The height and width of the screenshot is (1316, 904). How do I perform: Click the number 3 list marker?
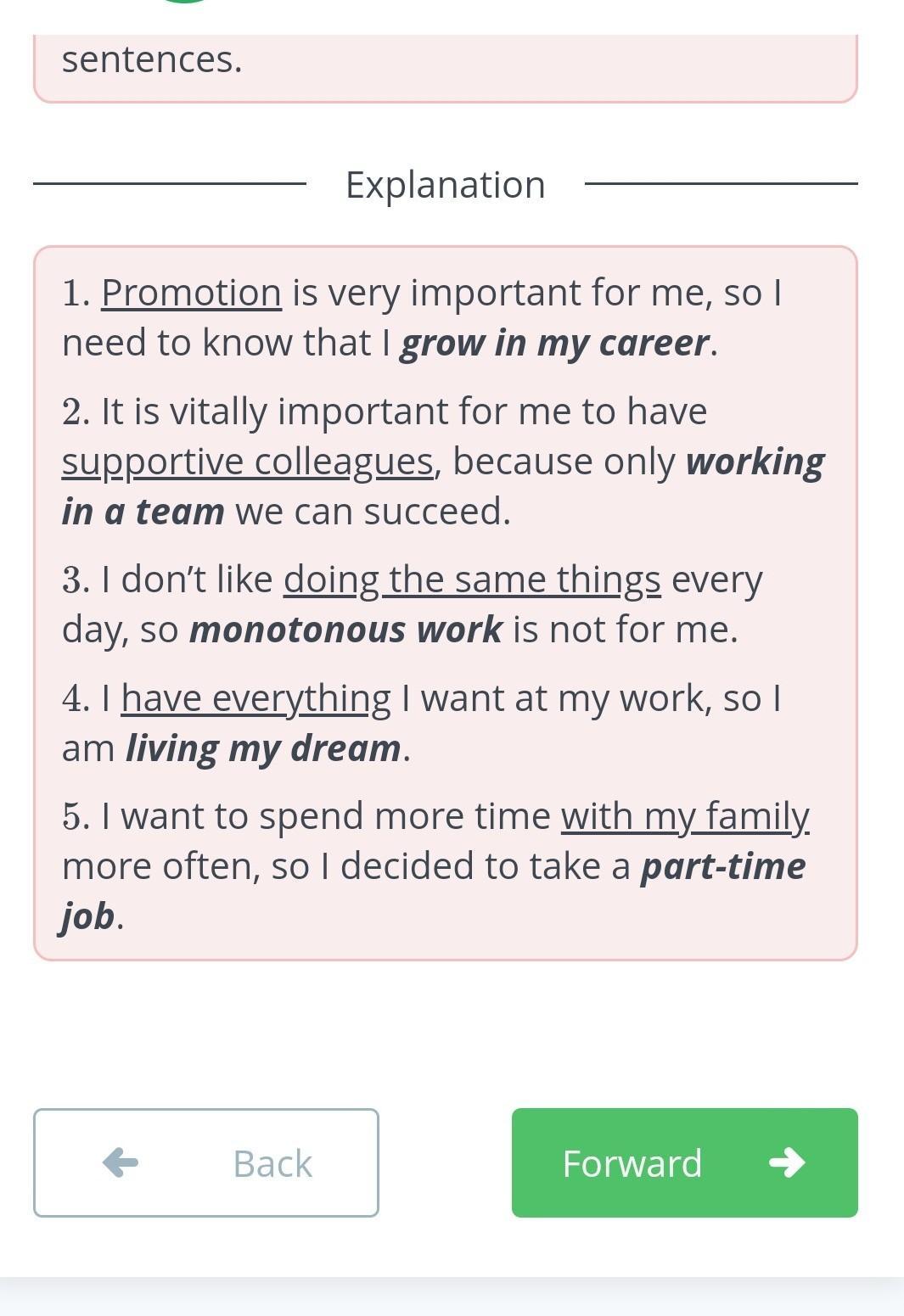coord(76,580)
